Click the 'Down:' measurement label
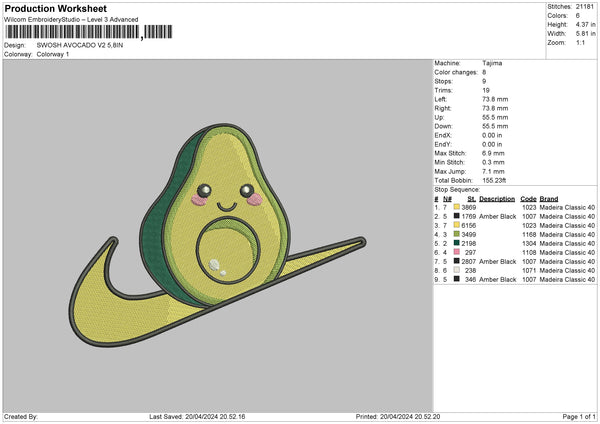Image resolution: width=600 pixels, height=424 pixels. click(443, 126)
